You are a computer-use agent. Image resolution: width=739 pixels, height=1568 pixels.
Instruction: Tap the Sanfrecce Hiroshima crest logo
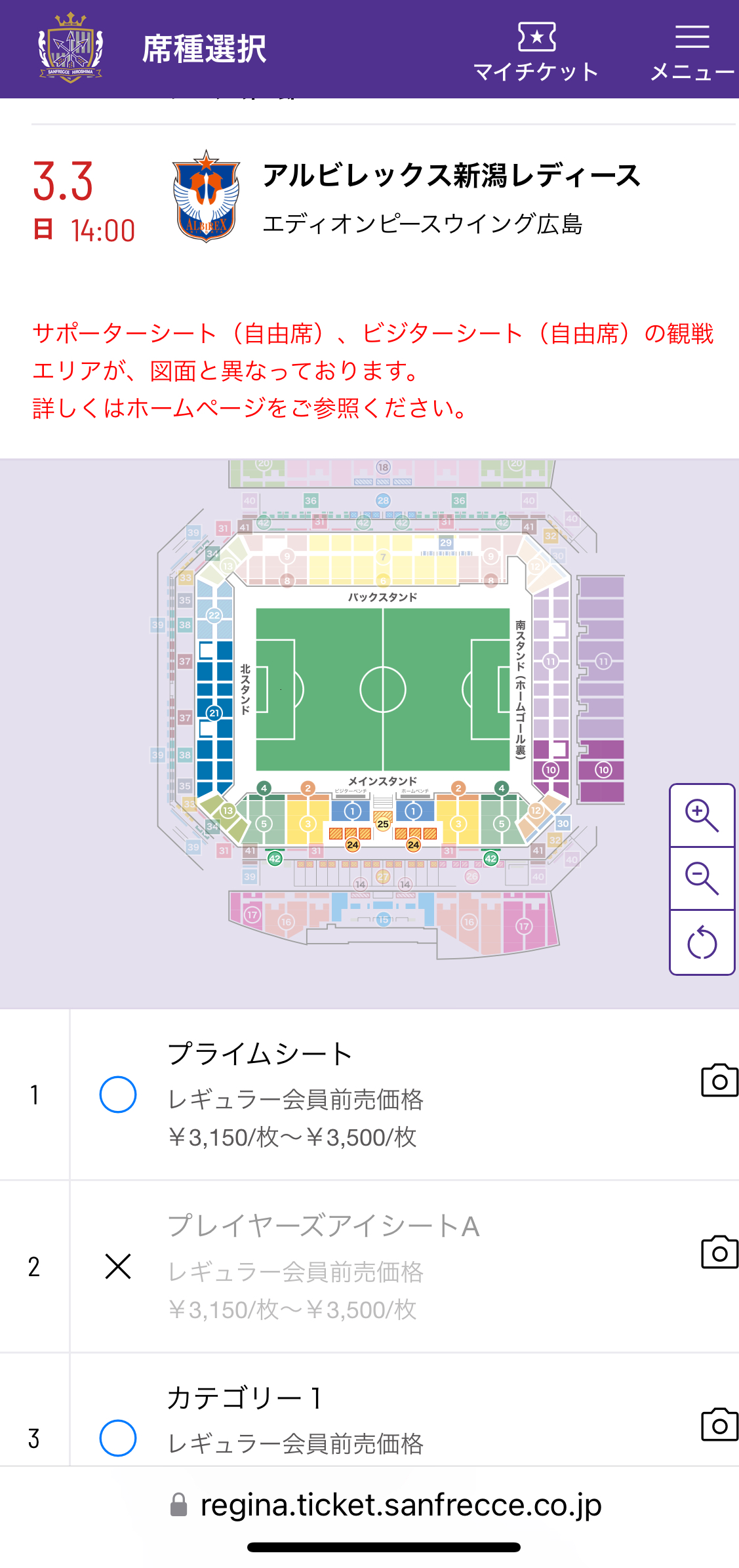pyautogui.click(x=70, y=49)
